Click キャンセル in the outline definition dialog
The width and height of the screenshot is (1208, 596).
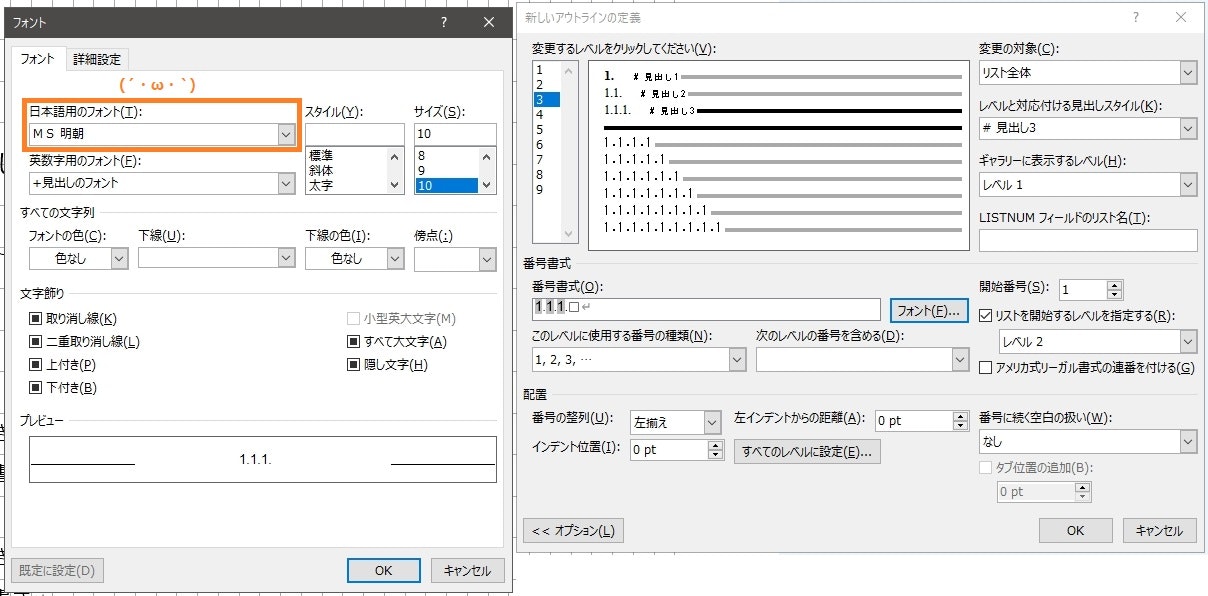(x=1160, y=531)
